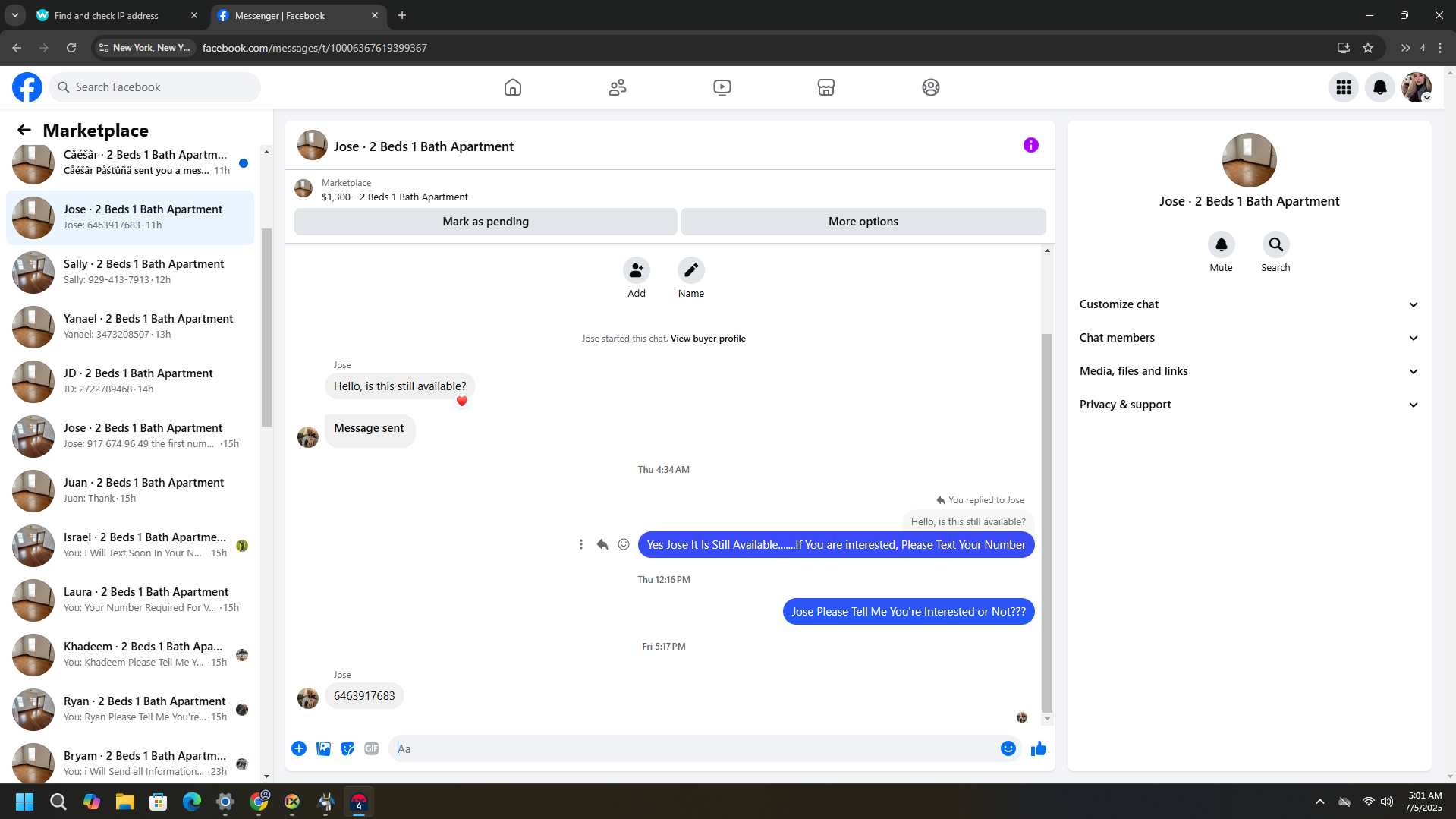Open Yanael's apartment conversation
Screen dimensions: 1456x819
point(131,326)
